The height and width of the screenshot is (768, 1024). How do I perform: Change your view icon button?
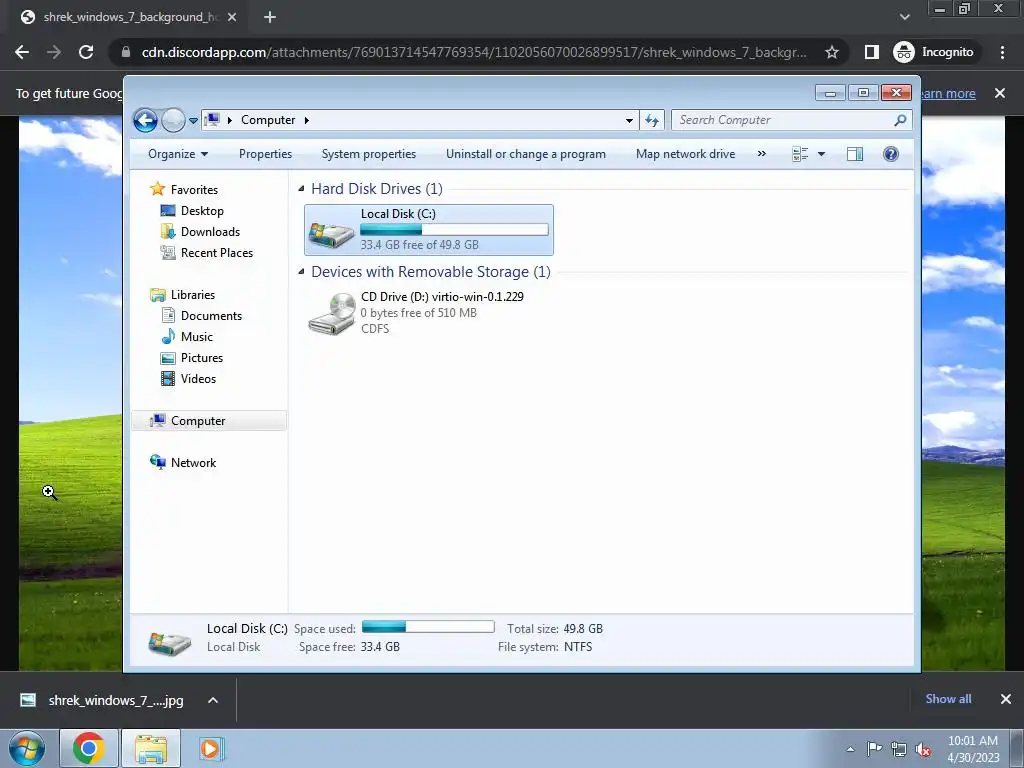click(x=800, y=154)
